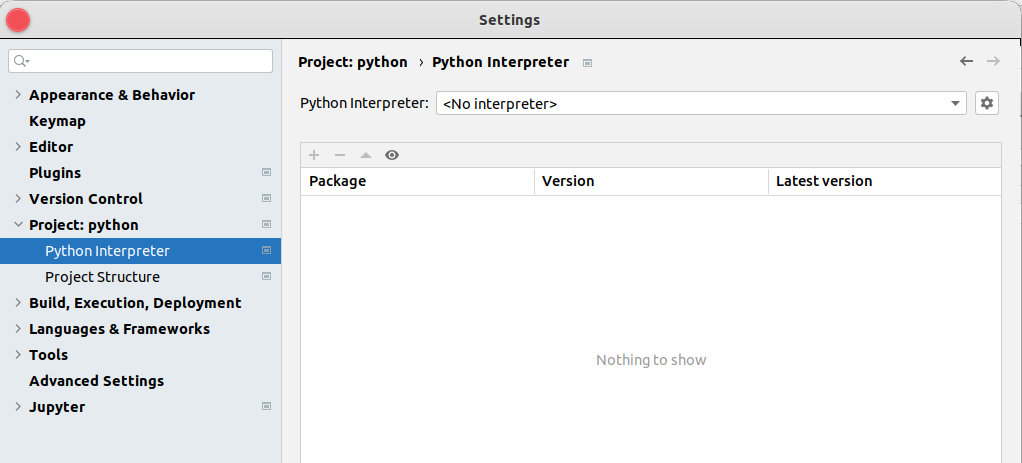Expand Build, Execution, Deployment section
1022x463 pixels.
18,303
